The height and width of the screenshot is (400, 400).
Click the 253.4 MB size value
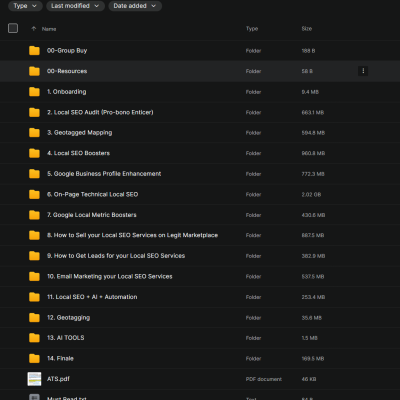pos(313,297)
